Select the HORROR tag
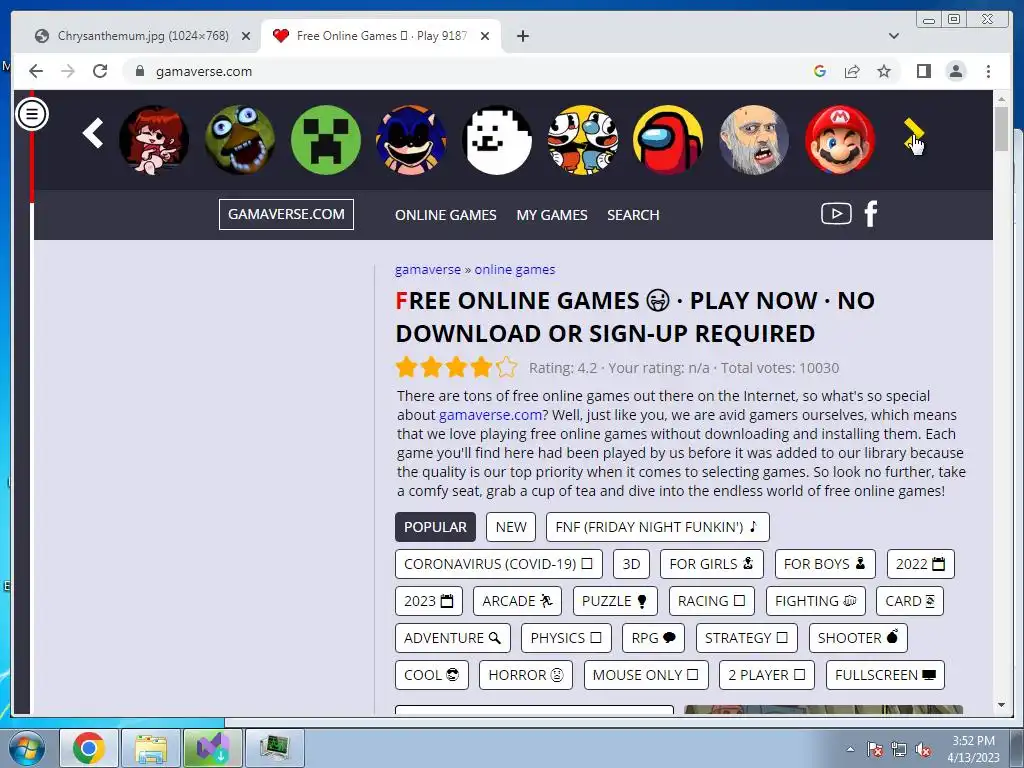The height and width of the screenshot is (768, 1024). 526,675
